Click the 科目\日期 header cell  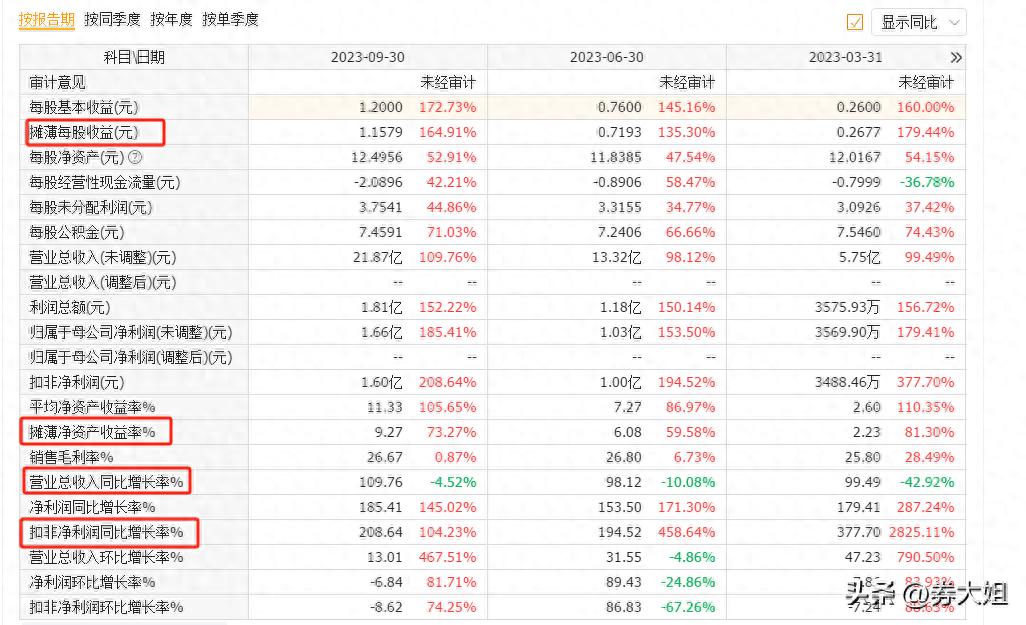pyautogui.click(x=134, y=58)
